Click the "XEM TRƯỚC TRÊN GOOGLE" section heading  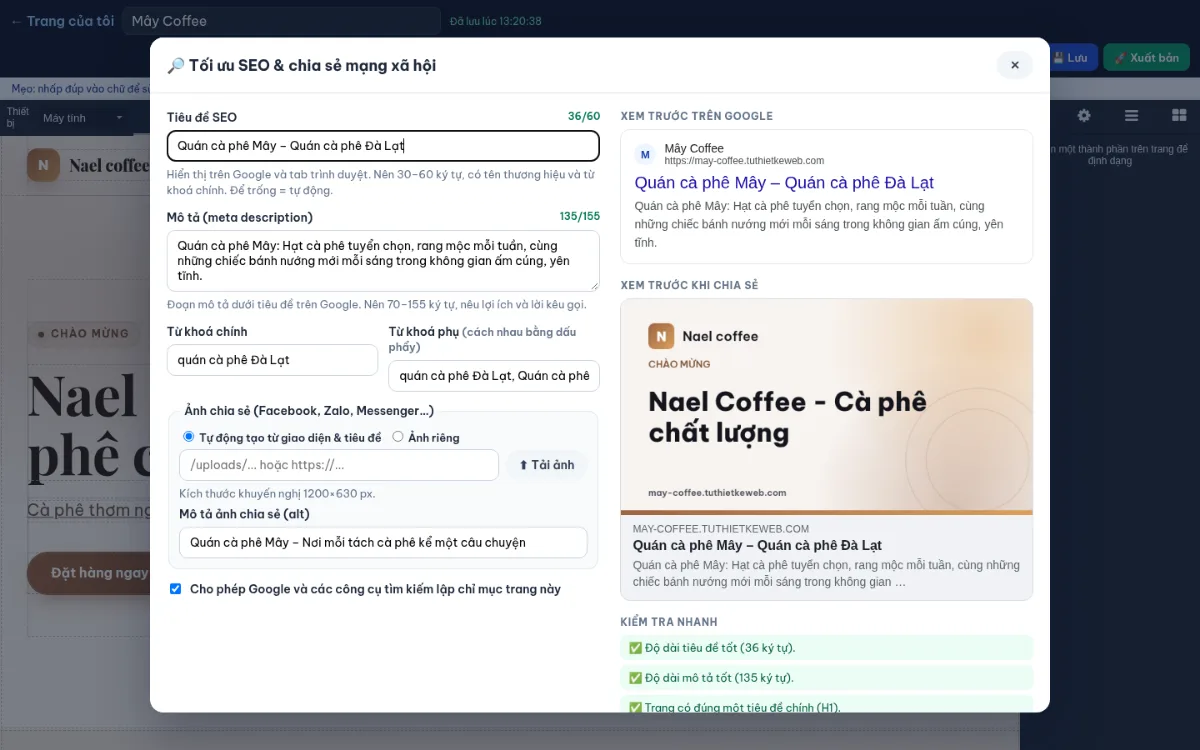pos(697,116)
